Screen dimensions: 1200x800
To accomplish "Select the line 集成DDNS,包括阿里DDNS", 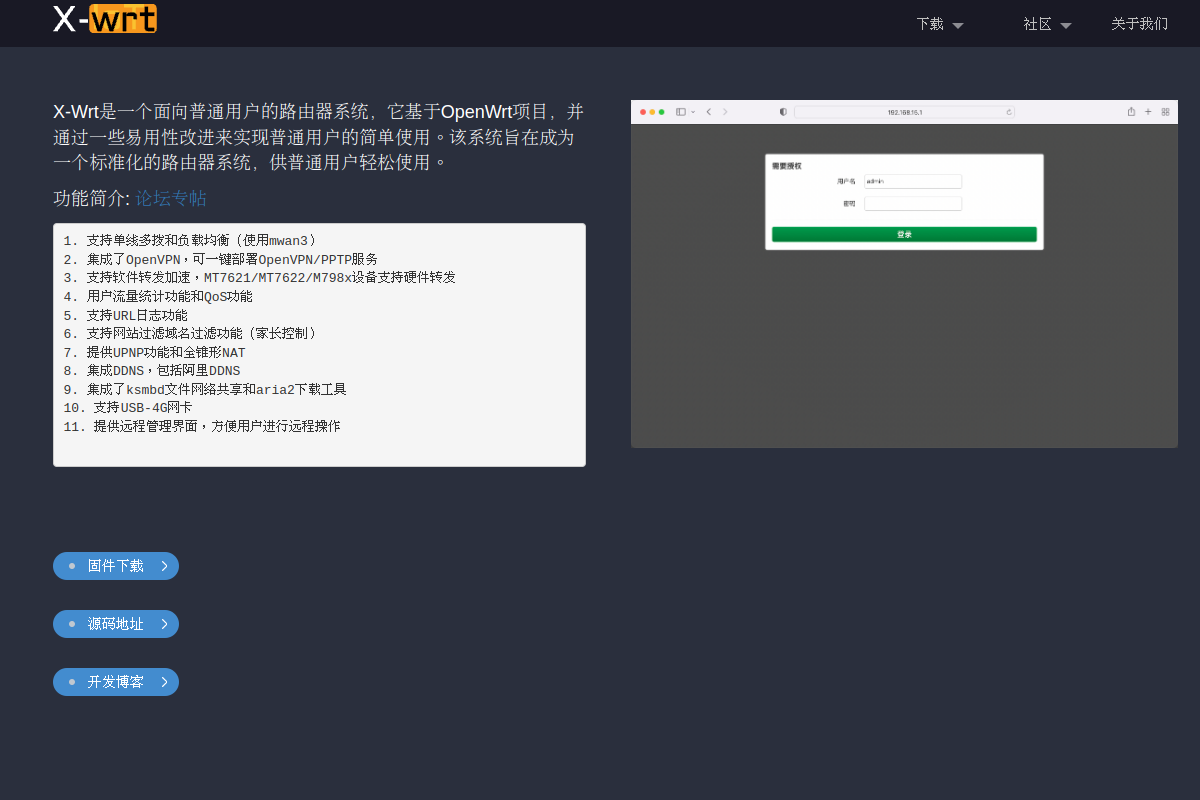I will [151, 370].
